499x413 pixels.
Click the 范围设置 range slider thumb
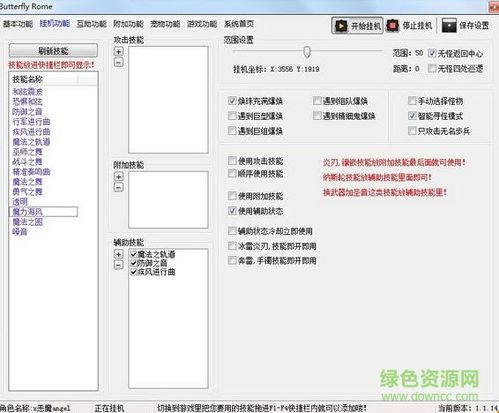[x=307, y=52]
